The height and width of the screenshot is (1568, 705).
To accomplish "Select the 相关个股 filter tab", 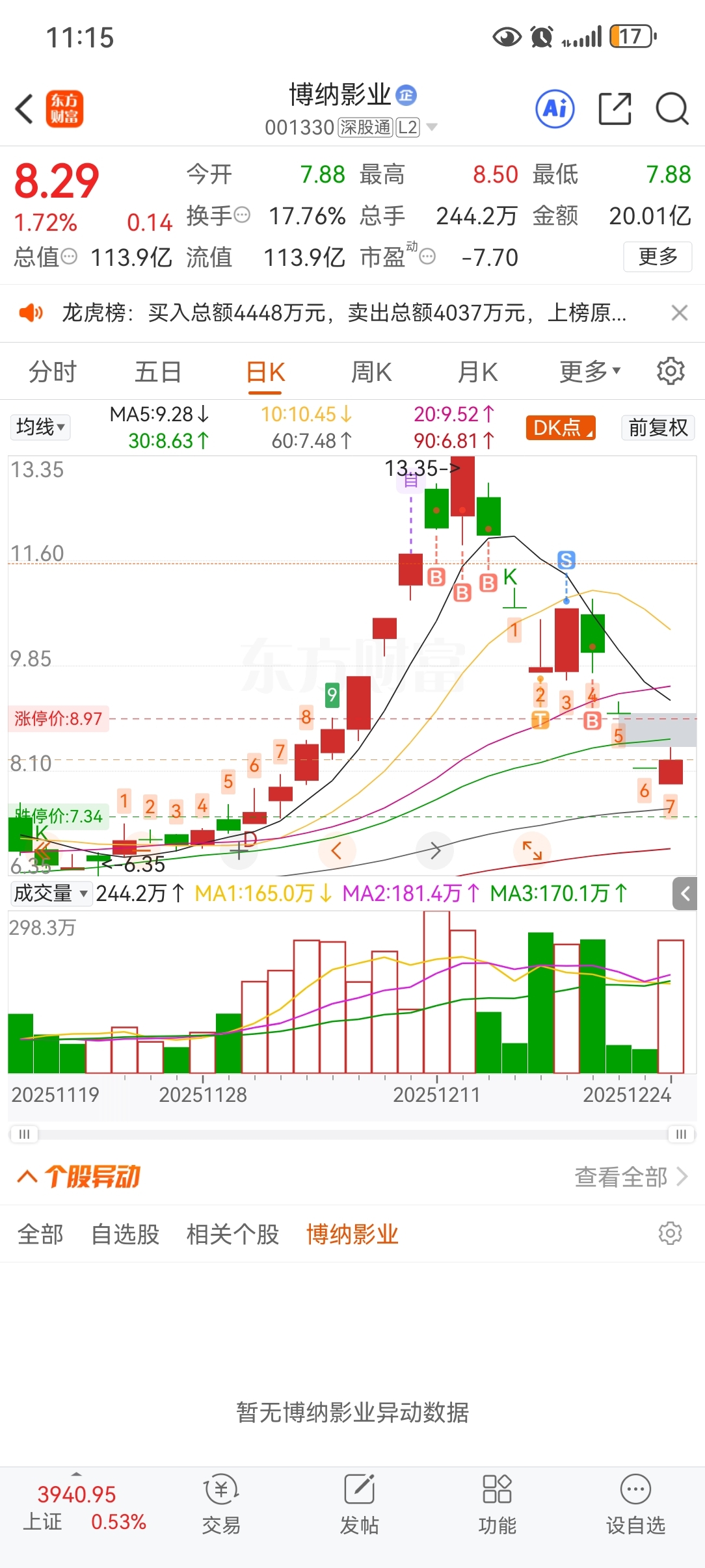I will [233, 1234].
